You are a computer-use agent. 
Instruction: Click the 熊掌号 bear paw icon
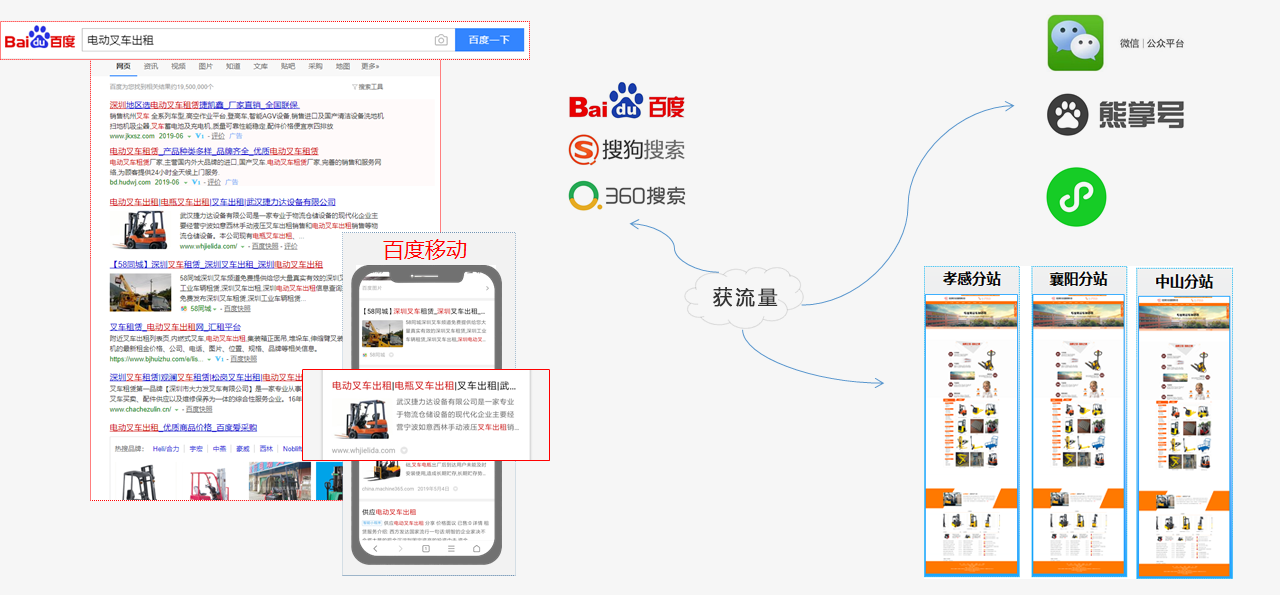coord(1068,116)
